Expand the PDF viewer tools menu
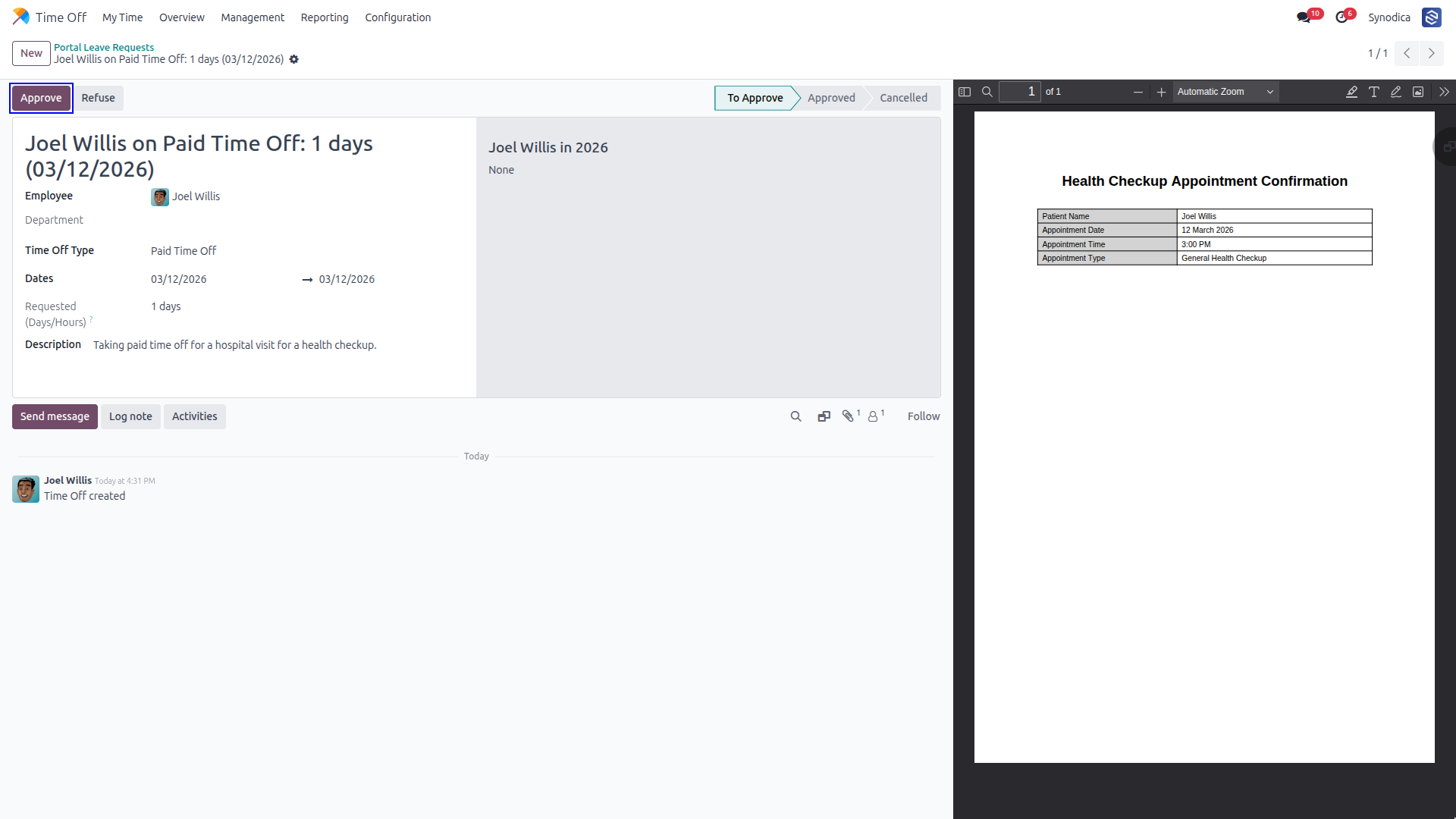This screenshot has height=819, width=1456. 1444,92
